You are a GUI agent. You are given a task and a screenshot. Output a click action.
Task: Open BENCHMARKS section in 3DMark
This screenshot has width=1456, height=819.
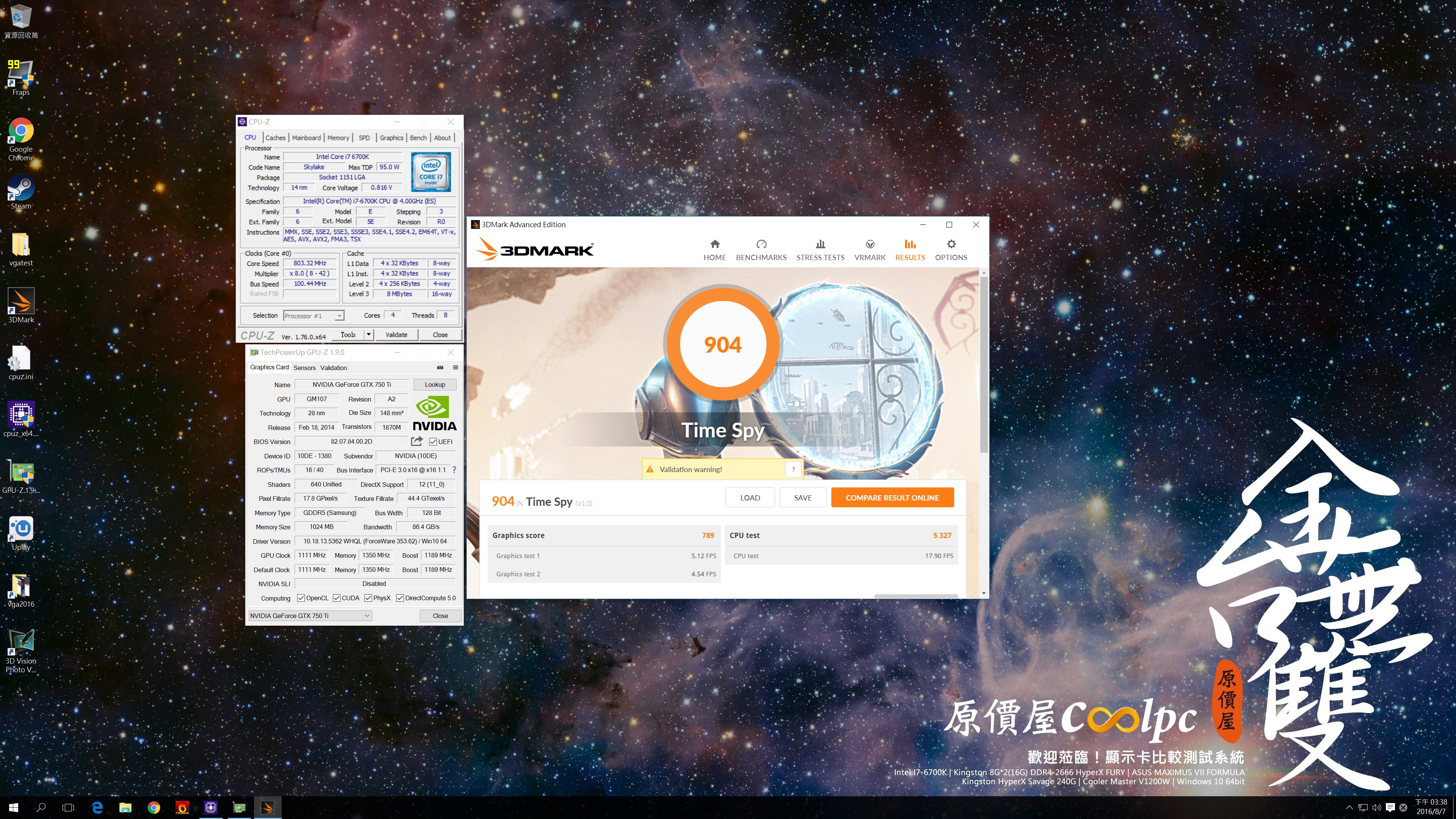[x=761, y=250]
